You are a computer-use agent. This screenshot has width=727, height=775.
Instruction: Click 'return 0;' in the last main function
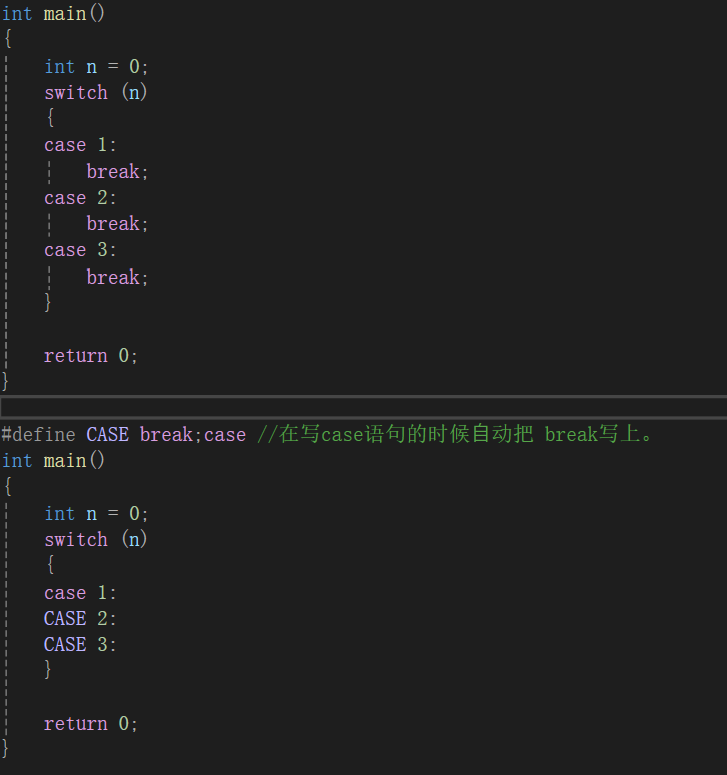click(90, 724)
